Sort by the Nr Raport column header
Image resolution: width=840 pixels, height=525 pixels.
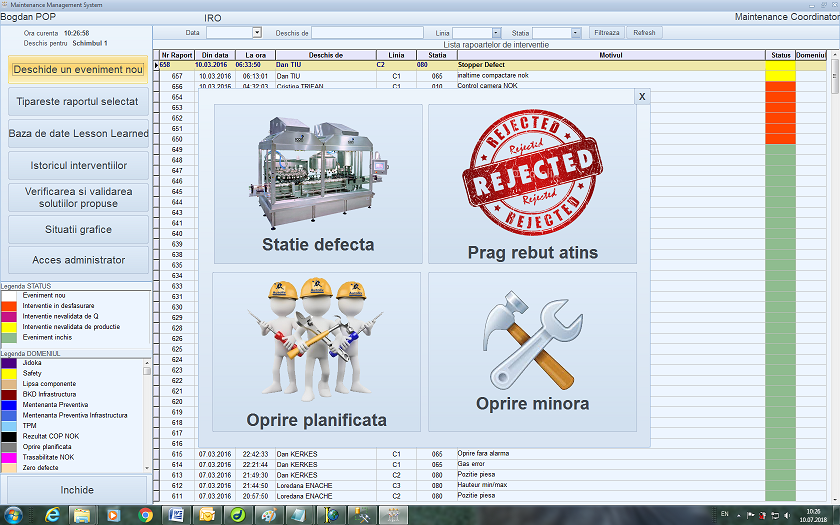point(176,55)
